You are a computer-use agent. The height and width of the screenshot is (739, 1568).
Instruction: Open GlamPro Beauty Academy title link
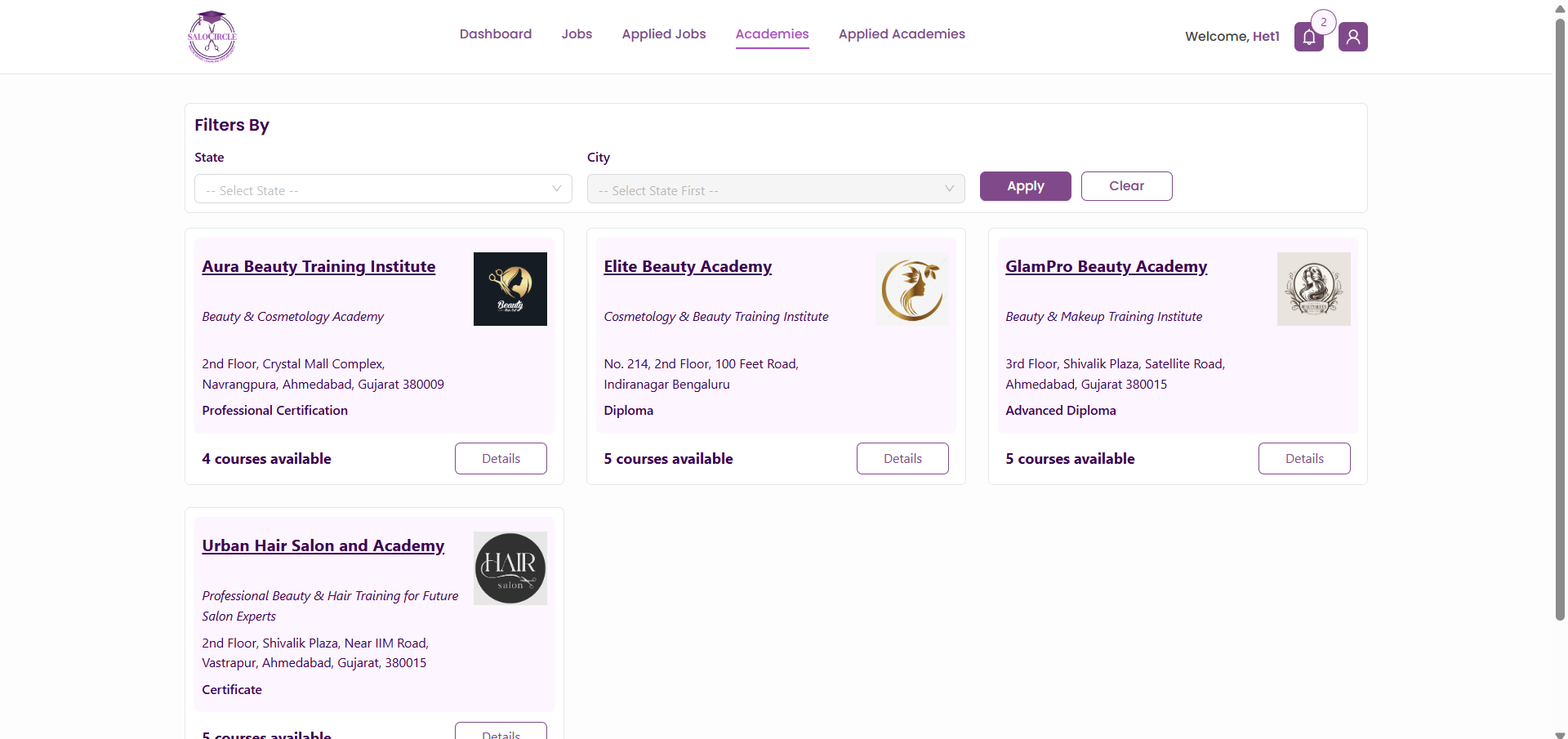(x=1107, y=267)
